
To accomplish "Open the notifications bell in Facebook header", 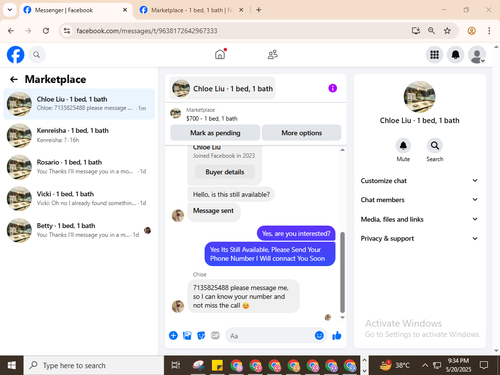I will tap(455, 55).
